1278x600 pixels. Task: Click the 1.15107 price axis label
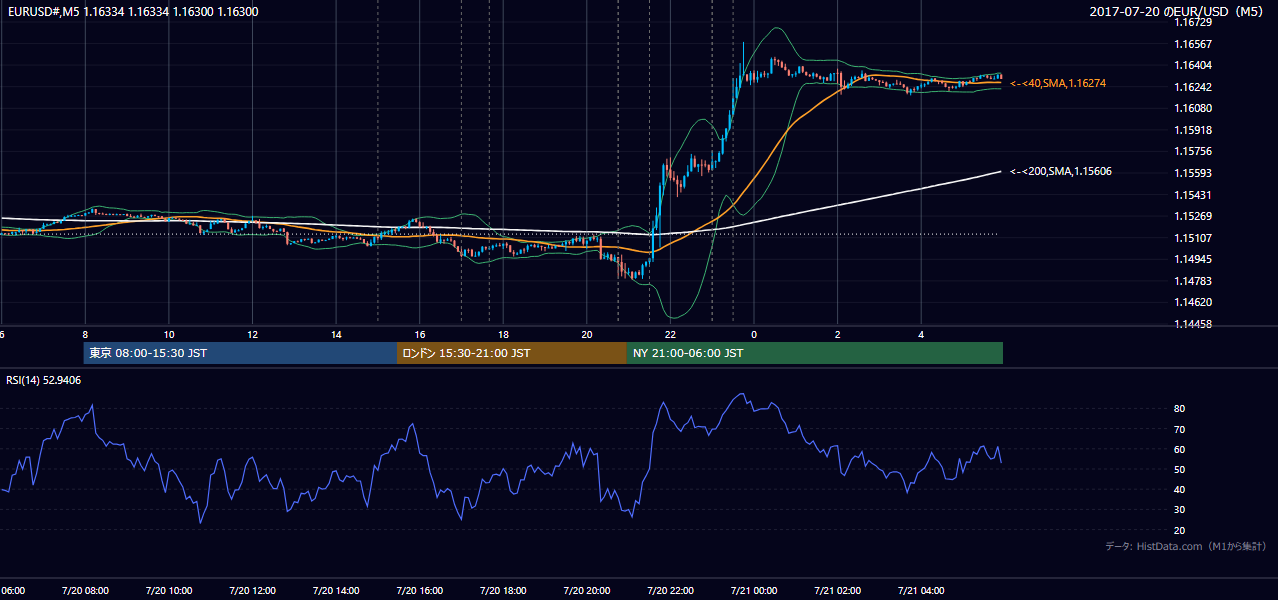click(1195, 238)
